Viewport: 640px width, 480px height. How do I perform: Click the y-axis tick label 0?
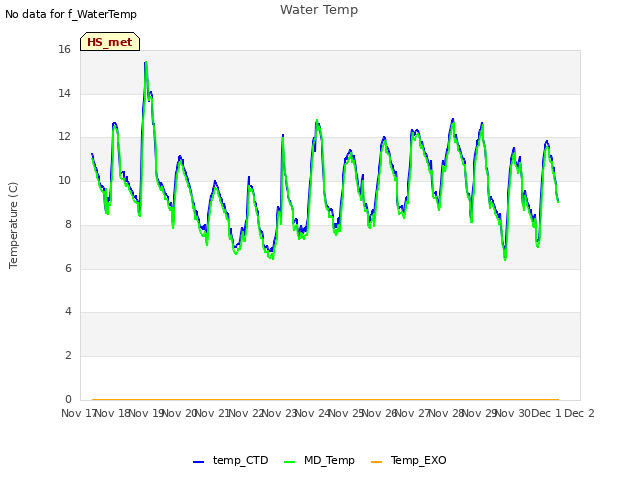pyautogui.click(x=68, y=399)
